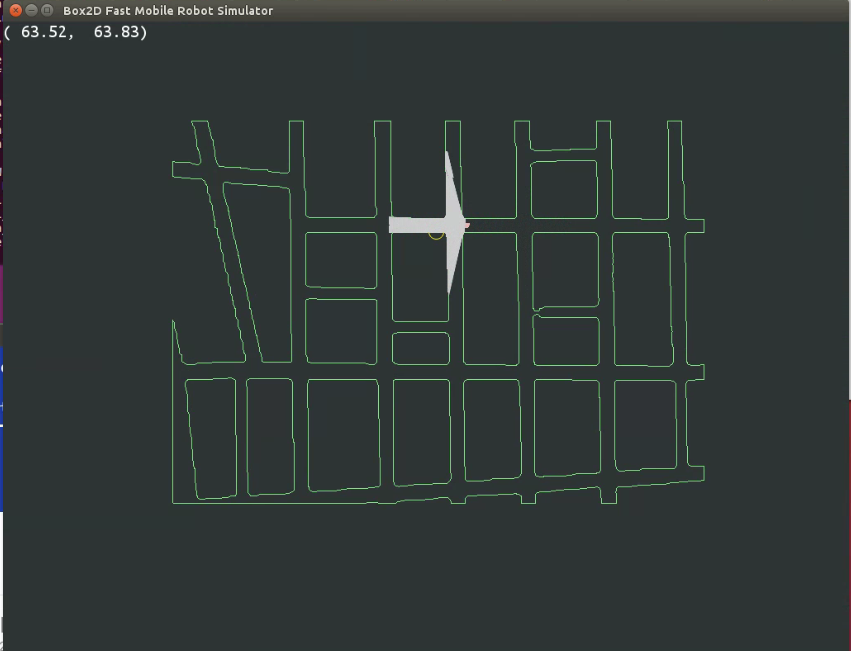Click the window title 'Box2D Fast Mobile Robot Simulator'

pyautogui.click(x=168, y=10)
